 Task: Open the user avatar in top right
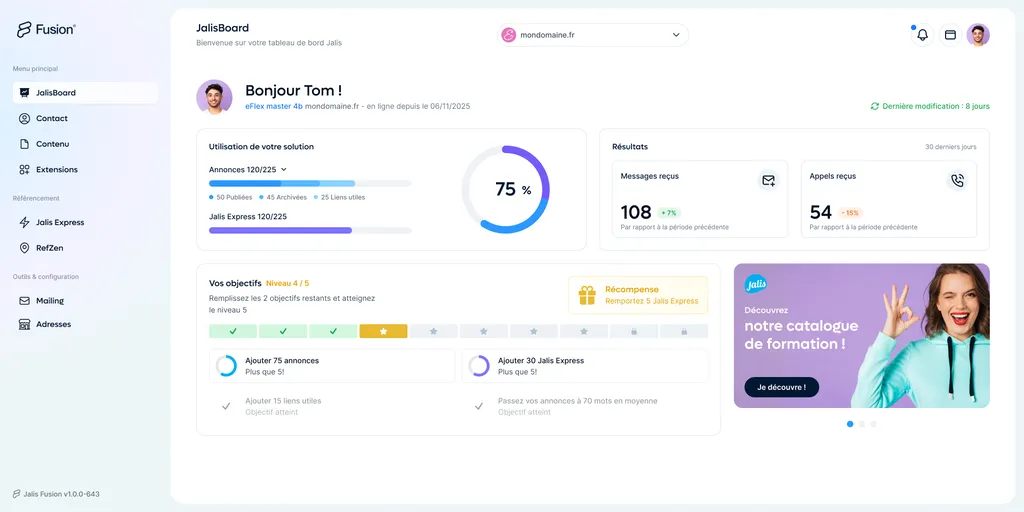978,35
